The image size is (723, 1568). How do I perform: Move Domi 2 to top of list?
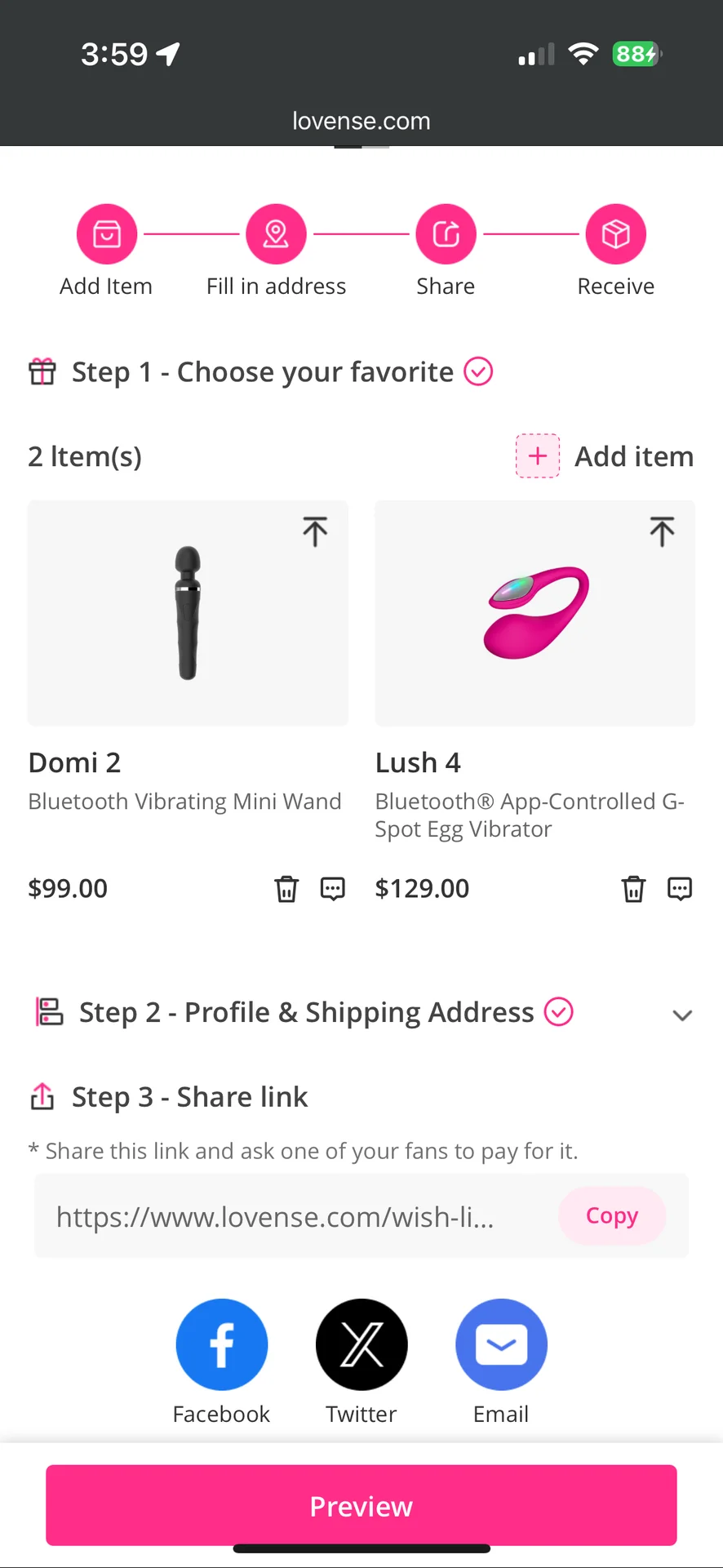coord(315,531)
